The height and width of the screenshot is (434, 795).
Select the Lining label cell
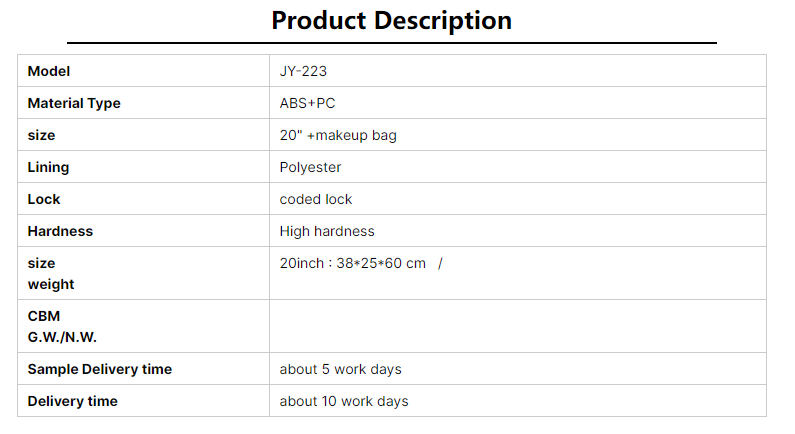coord(143,167)
